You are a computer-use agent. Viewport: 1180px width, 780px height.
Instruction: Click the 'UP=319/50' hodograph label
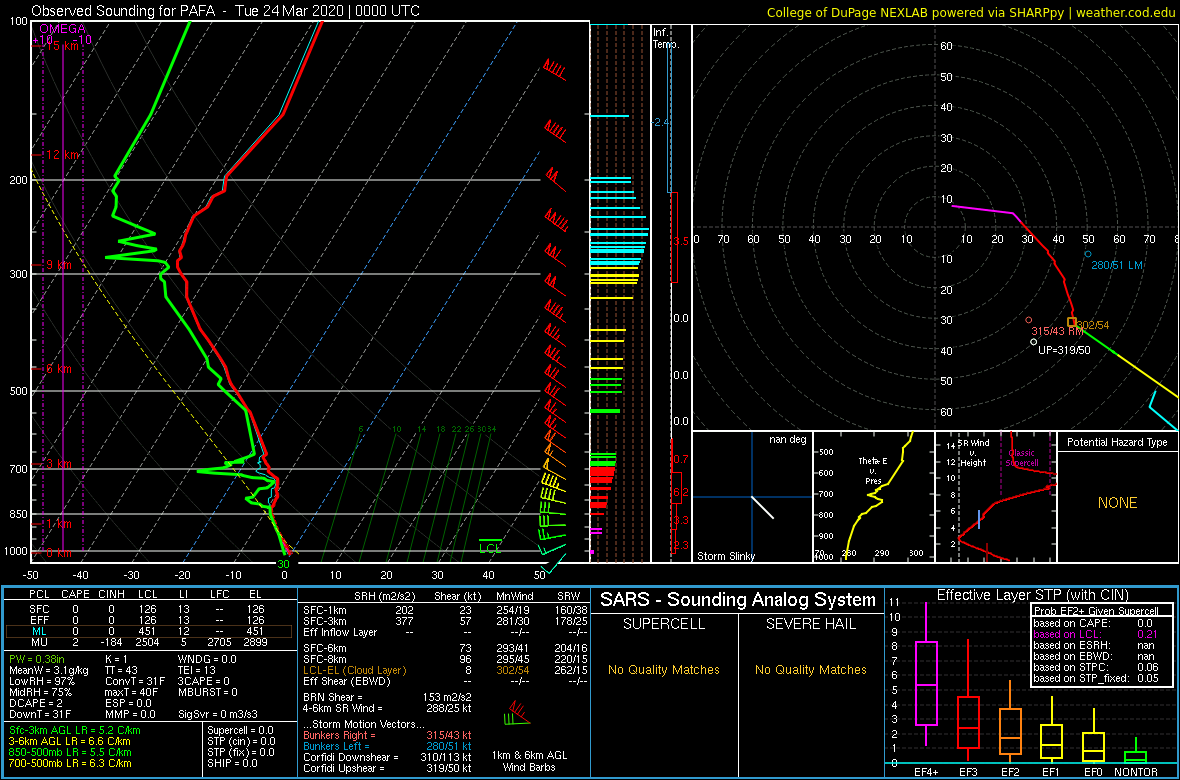coord(1064,350)
